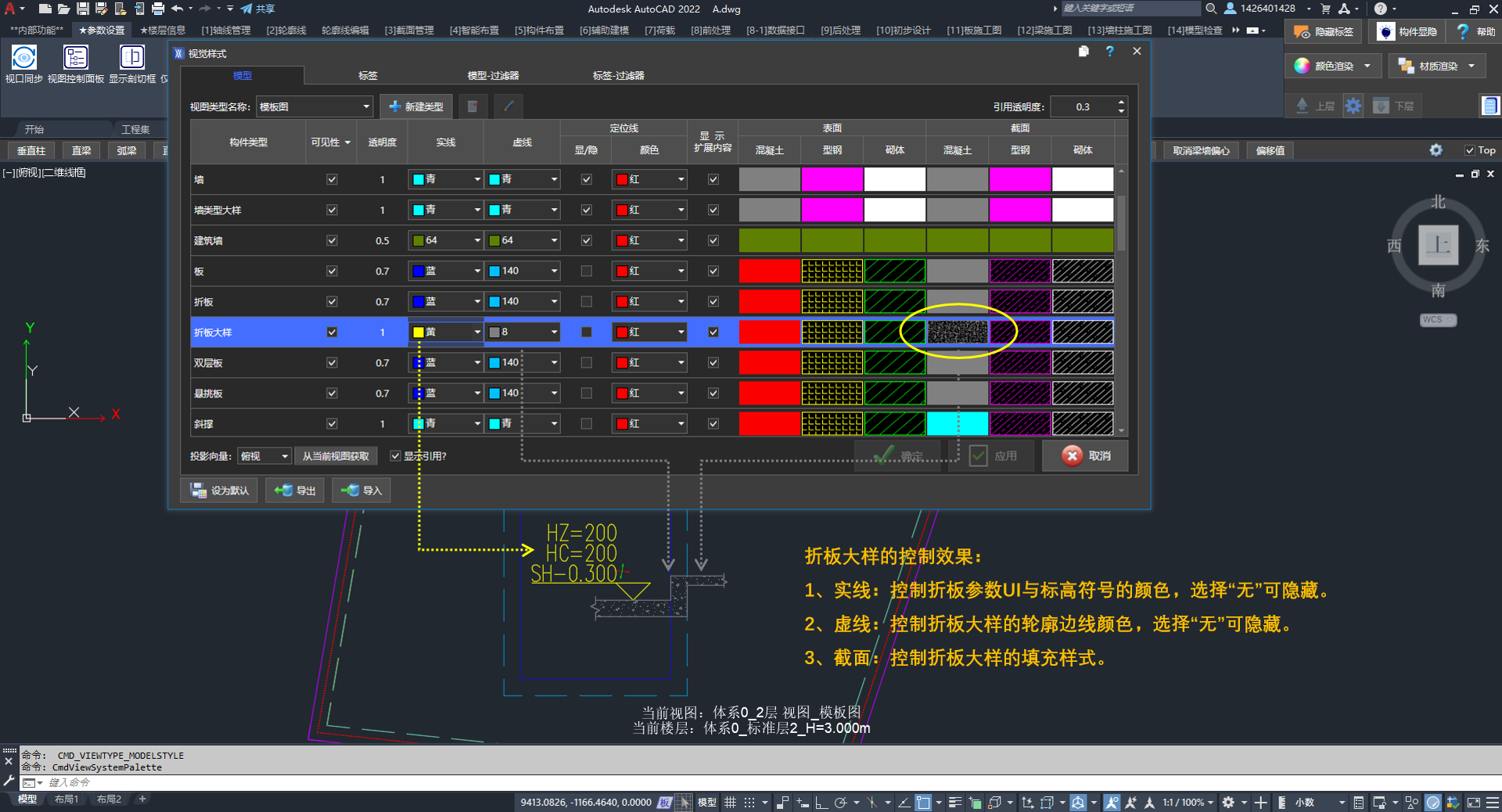Image resolution: width=1502 pixels, height=812 pixels.
Task: Click the 显示剖切框 section box icon
Action: pyautogui.click(x=131, y=58)
